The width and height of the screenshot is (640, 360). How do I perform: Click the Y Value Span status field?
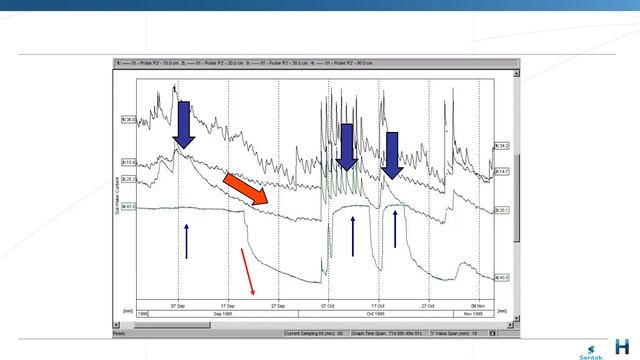tap(459, 333)
